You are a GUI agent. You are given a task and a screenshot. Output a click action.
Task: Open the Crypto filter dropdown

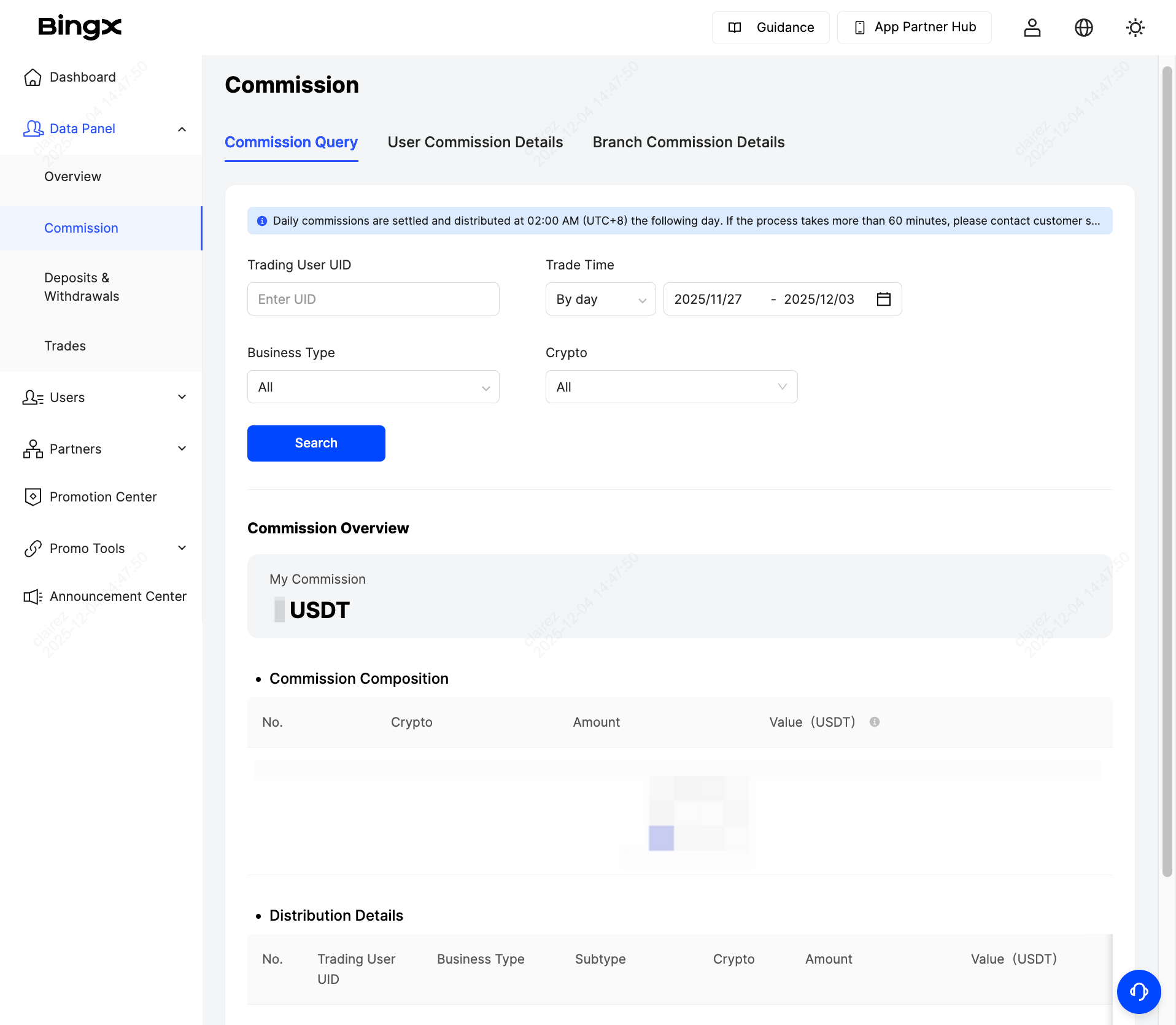tap(671, 387)
